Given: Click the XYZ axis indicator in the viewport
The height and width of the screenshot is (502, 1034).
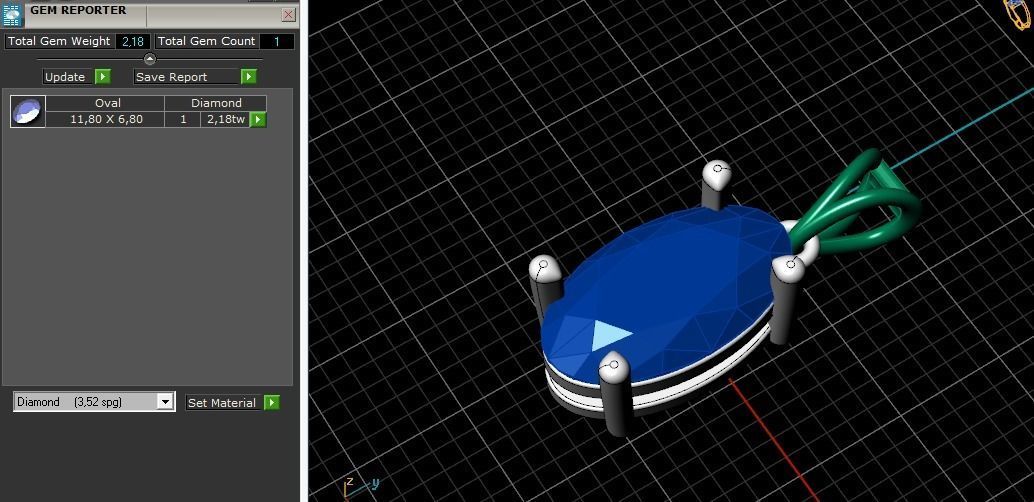Looking at the screenshot, I should click(x=361, y=487).
